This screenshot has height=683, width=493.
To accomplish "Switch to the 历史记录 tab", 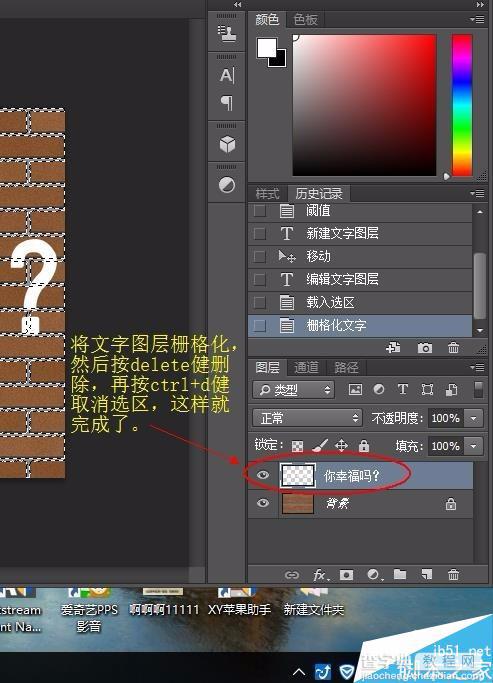I will [x=319, y=193].
